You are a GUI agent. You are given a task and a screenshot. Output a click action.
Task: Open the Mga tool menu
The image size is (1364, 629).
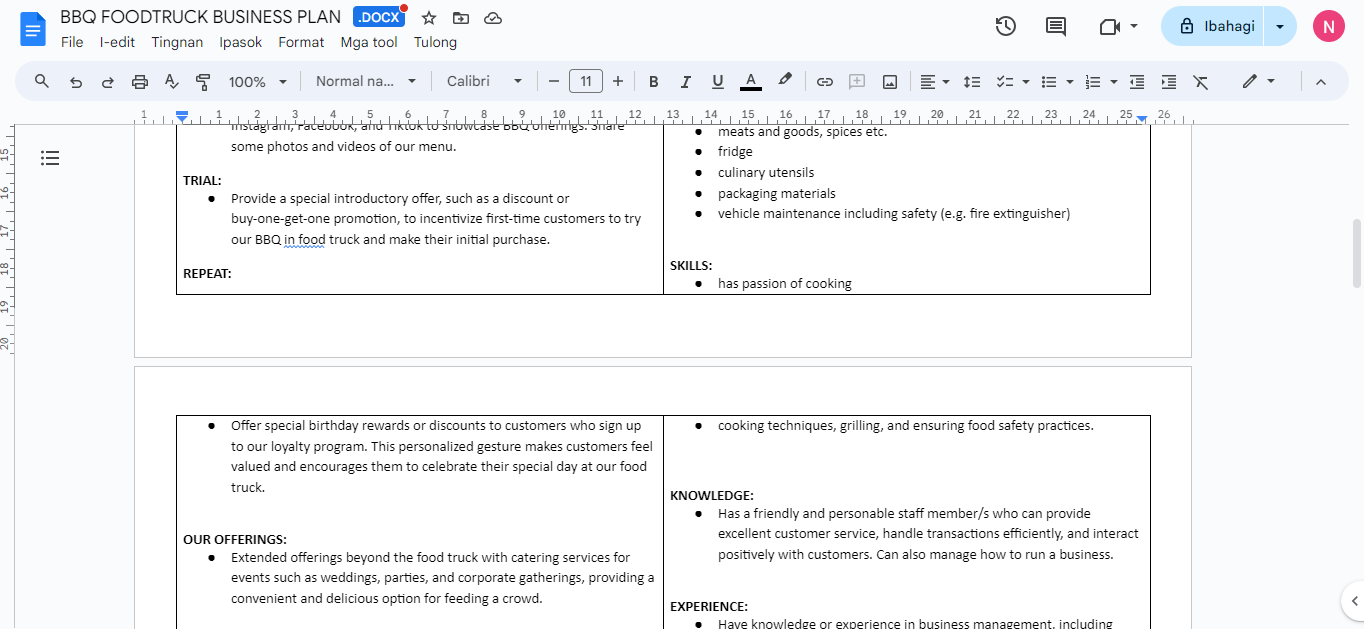369,42
